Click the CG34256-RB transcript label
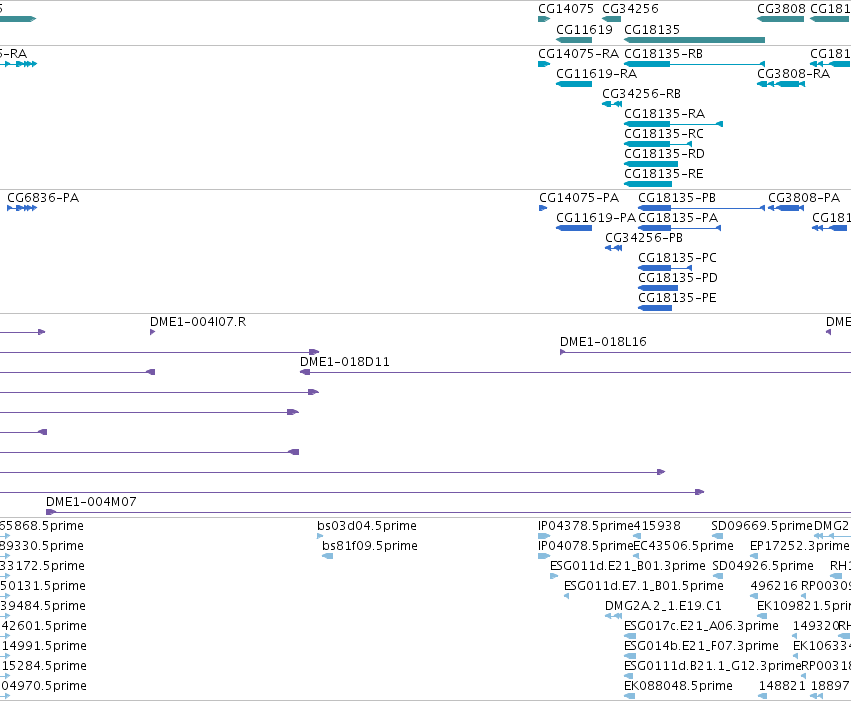This screenshot has width=851, height=701. tap(642, 94)
